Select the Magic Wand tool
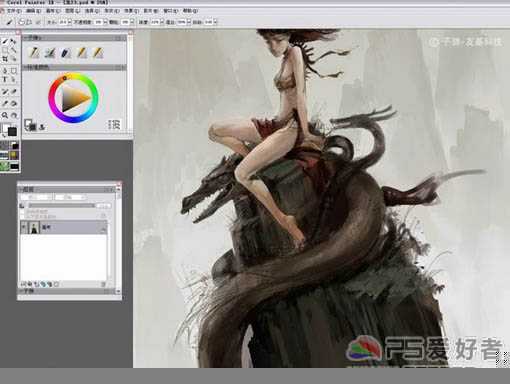510x384 pixels. click(x=13, y=50)
